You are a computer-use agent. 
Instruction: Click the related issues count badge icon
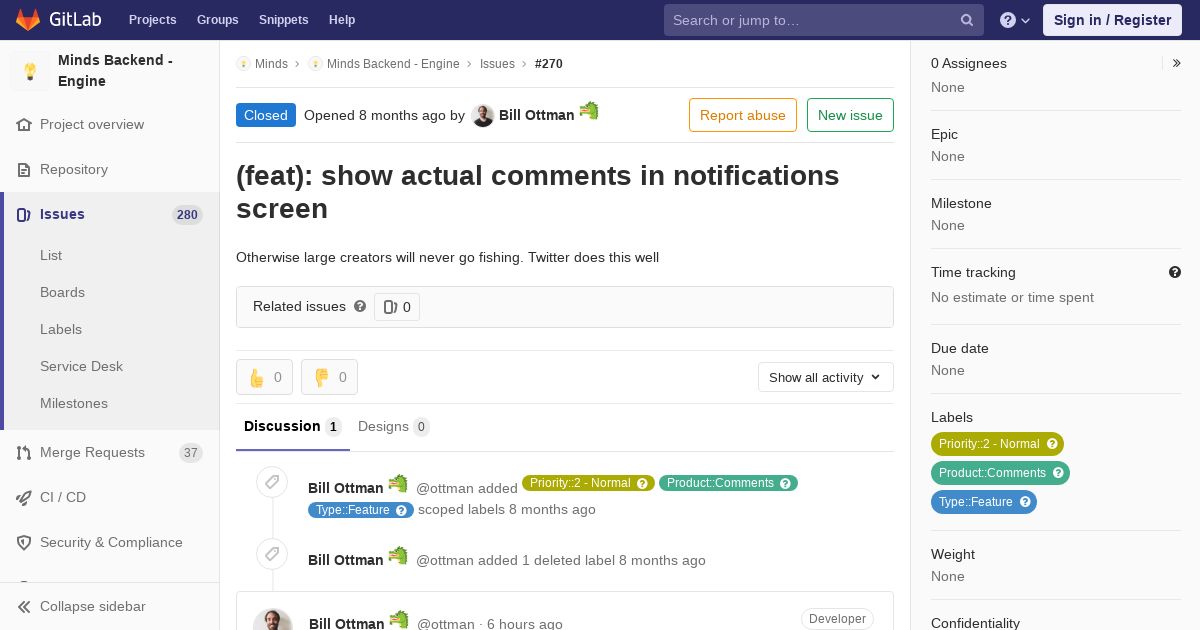click(x=390, y=307)
